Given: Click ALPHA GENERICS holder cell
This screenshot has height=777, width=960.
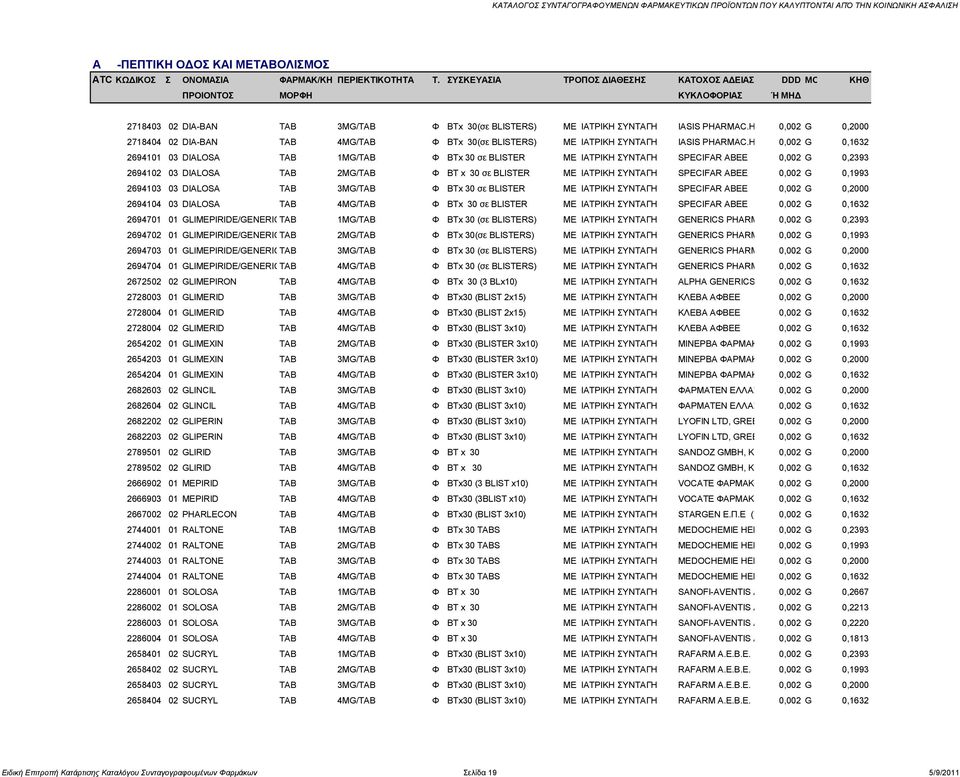Looking at the screenshot, I should pos(716,282).
